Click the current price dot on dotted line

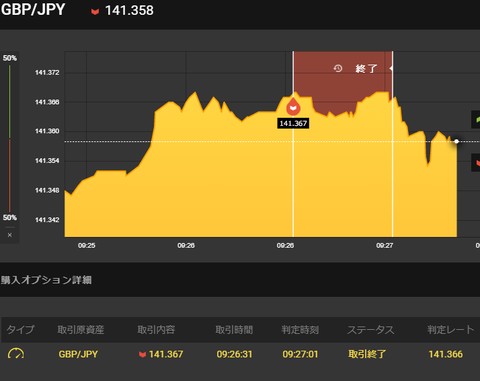click(x=456, y=141)
